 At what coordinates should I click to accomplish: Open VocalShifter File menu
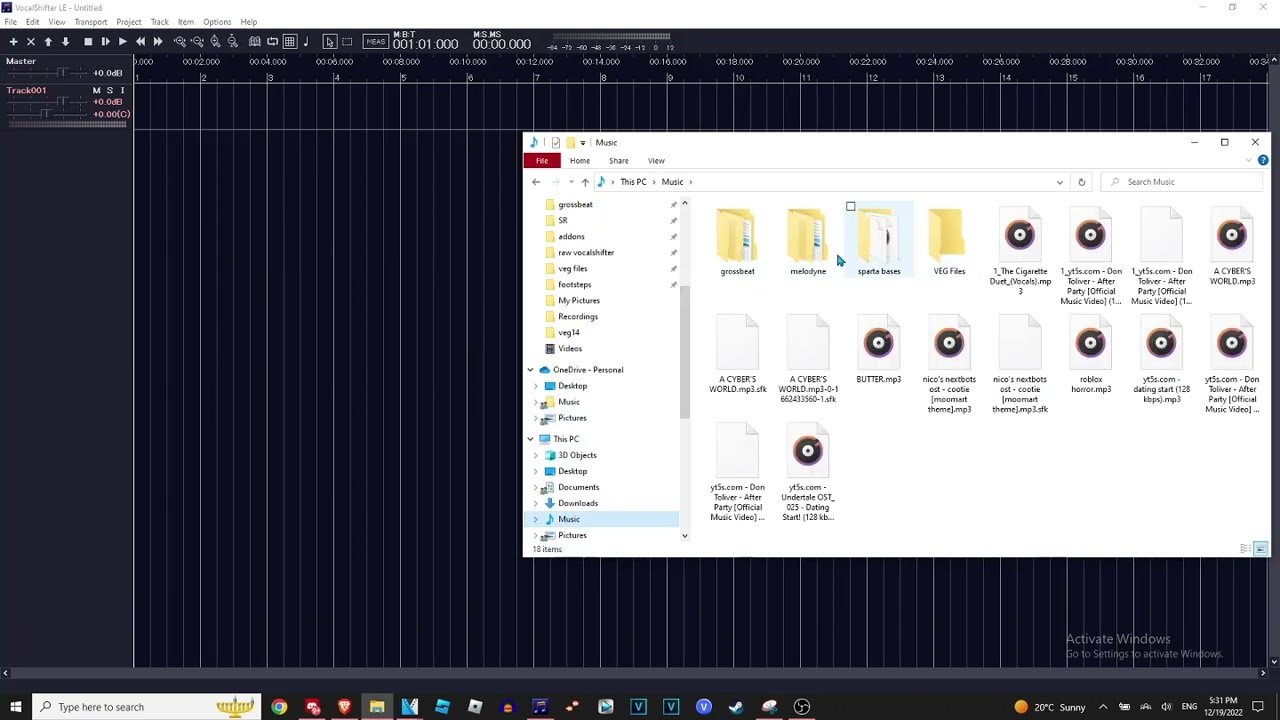point(10,22)
